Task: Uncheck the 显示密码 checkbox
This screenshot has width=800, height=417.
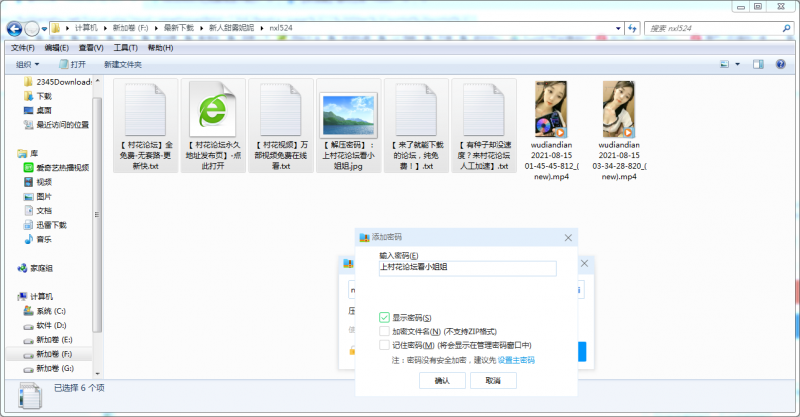Action: click(384, 317)
